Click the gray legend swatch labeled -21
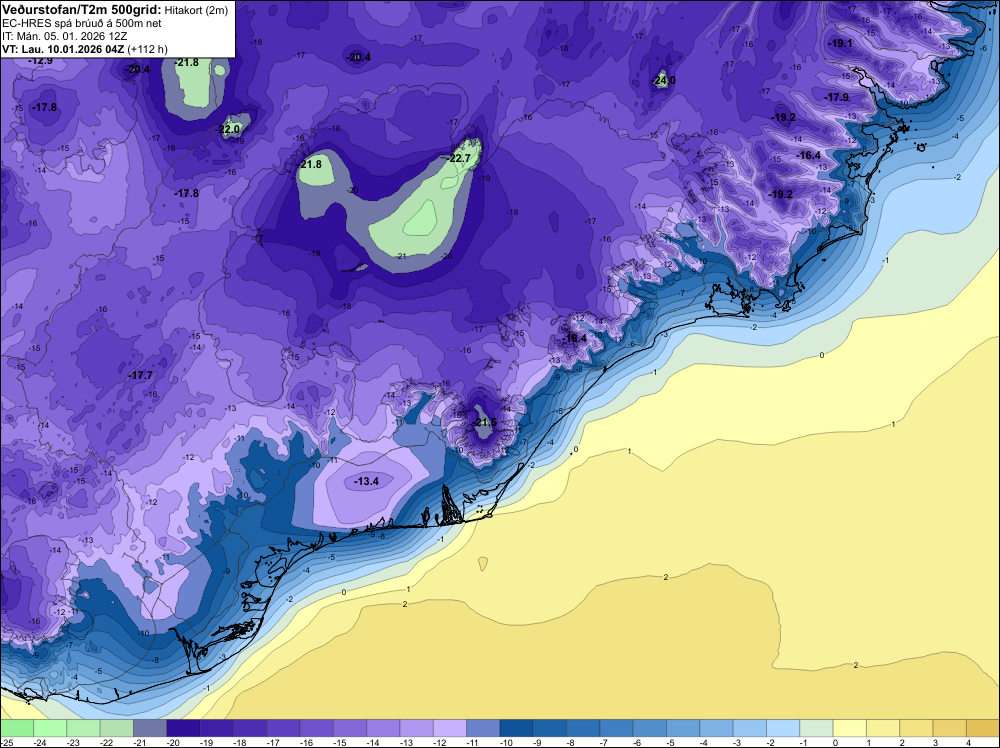This screenshot has height=748, width=1000. (150, 728)
